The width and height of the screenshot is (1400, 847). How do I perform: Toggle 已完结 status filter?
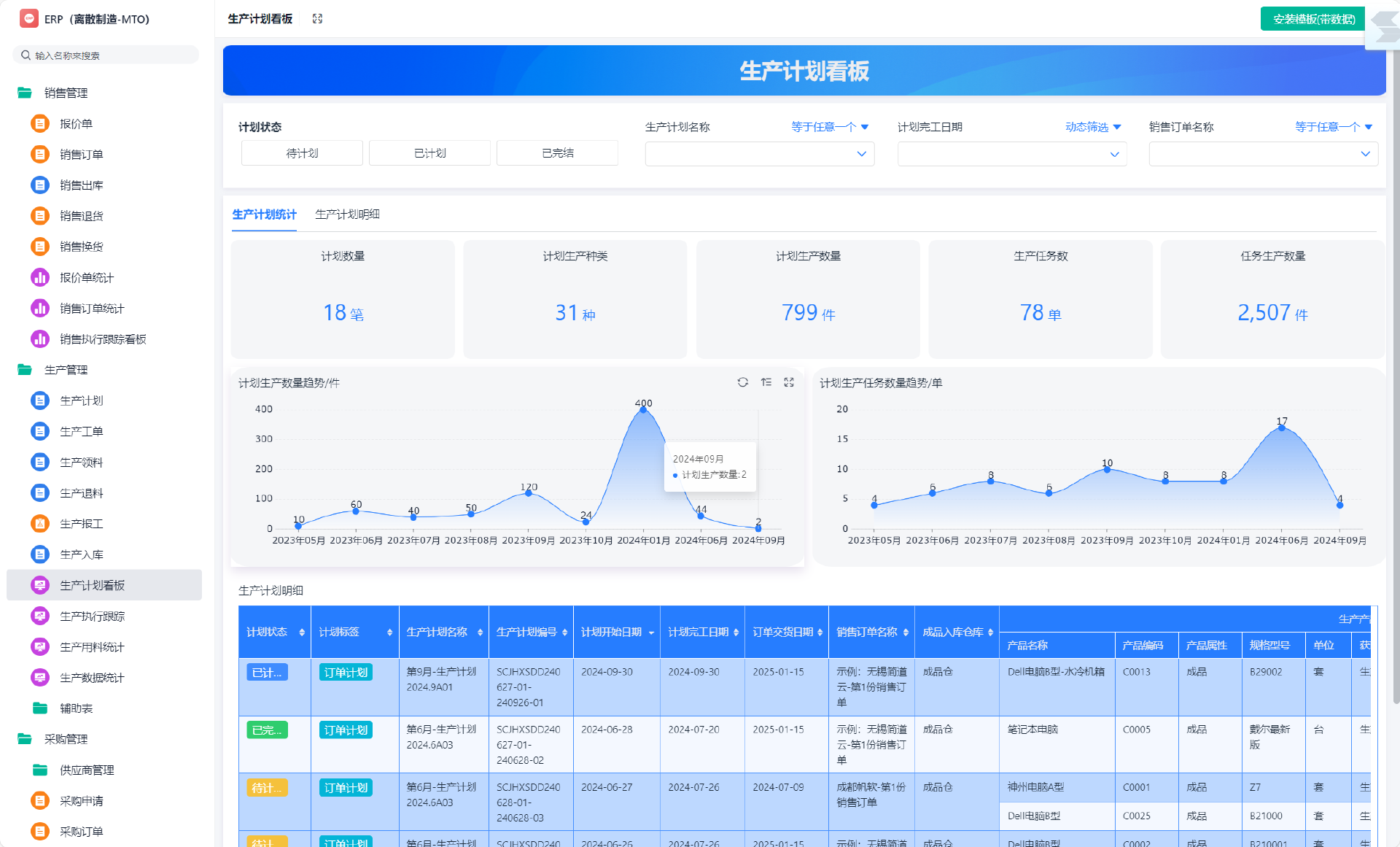coord(557,153)
